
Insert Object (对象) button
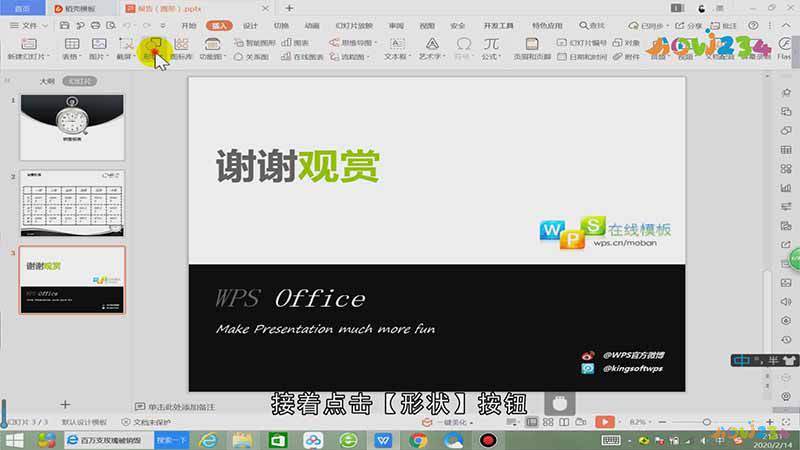pyautogui.click(x=626, y=43)
